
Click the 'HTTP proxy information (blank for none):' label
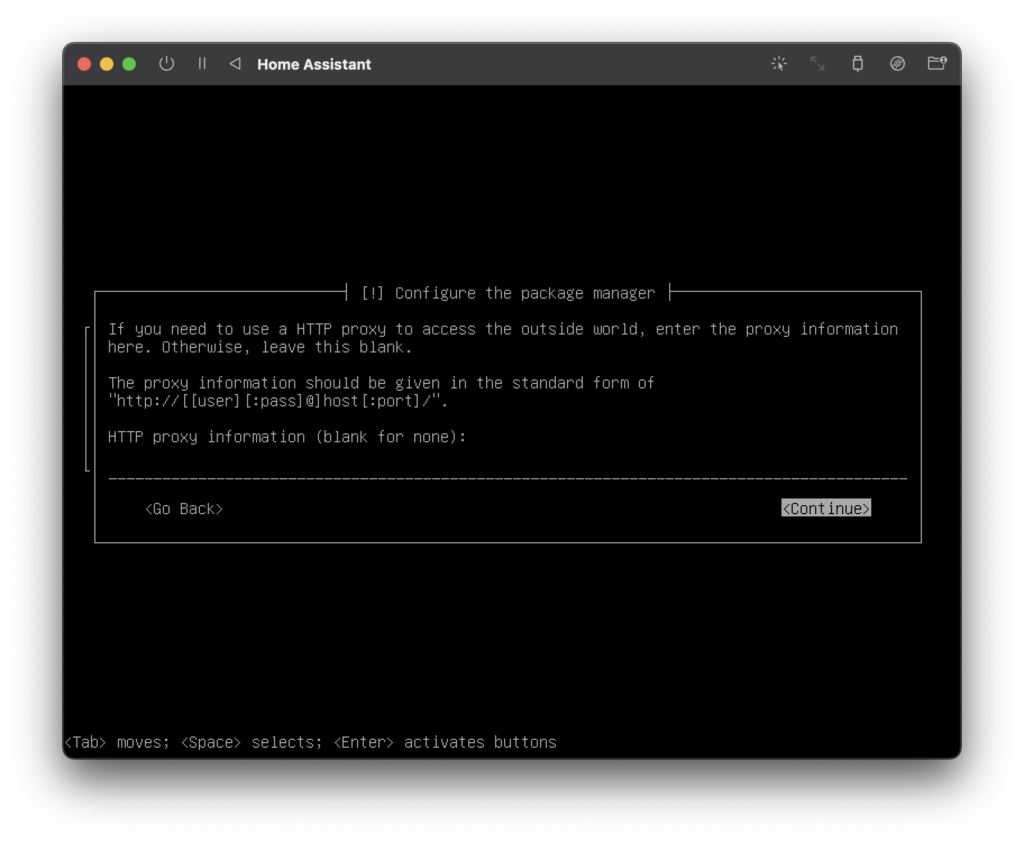[x=287, y=436]
